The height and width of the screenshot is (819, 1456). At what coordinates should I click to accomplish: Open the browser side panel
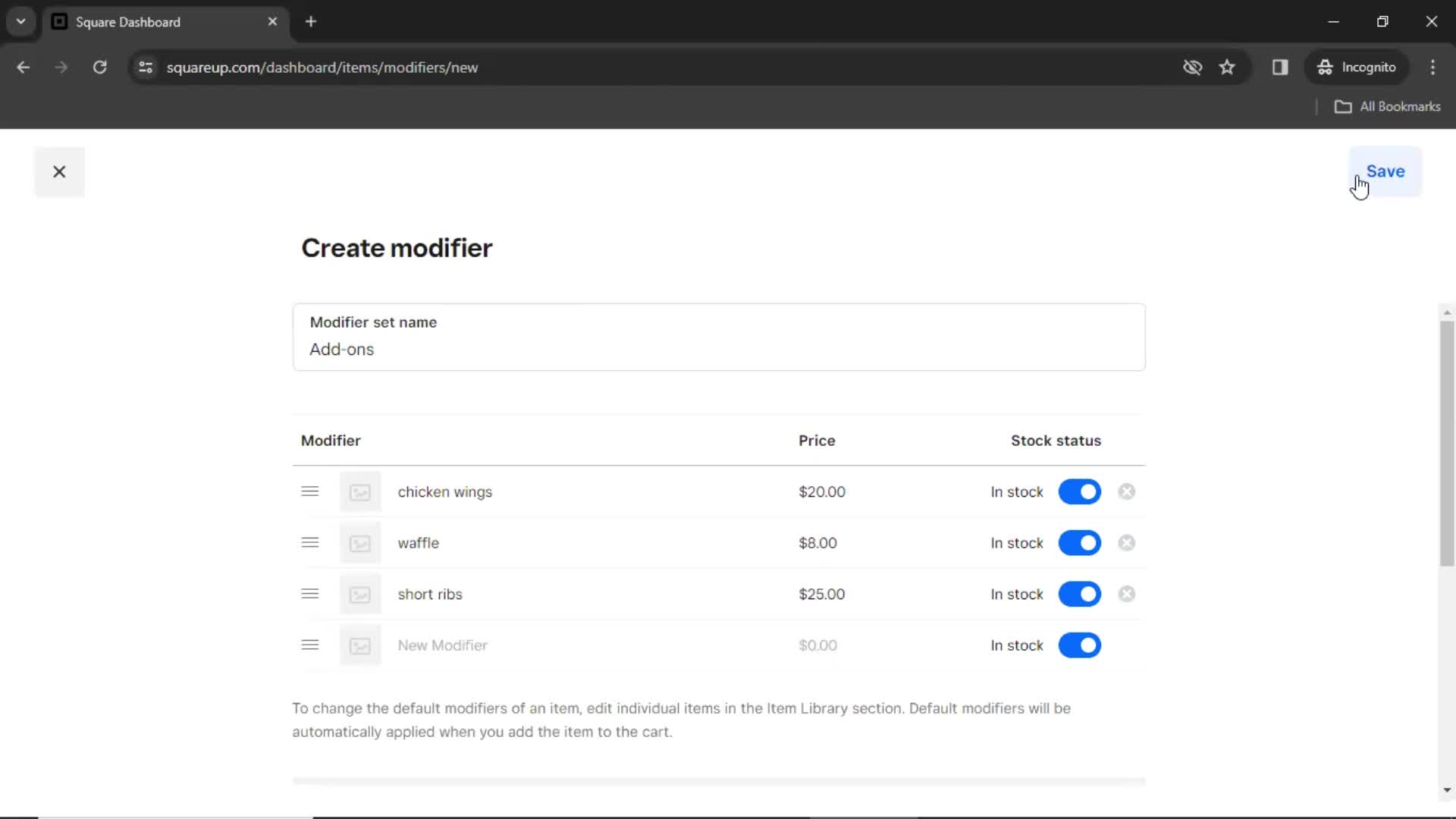1280,67
